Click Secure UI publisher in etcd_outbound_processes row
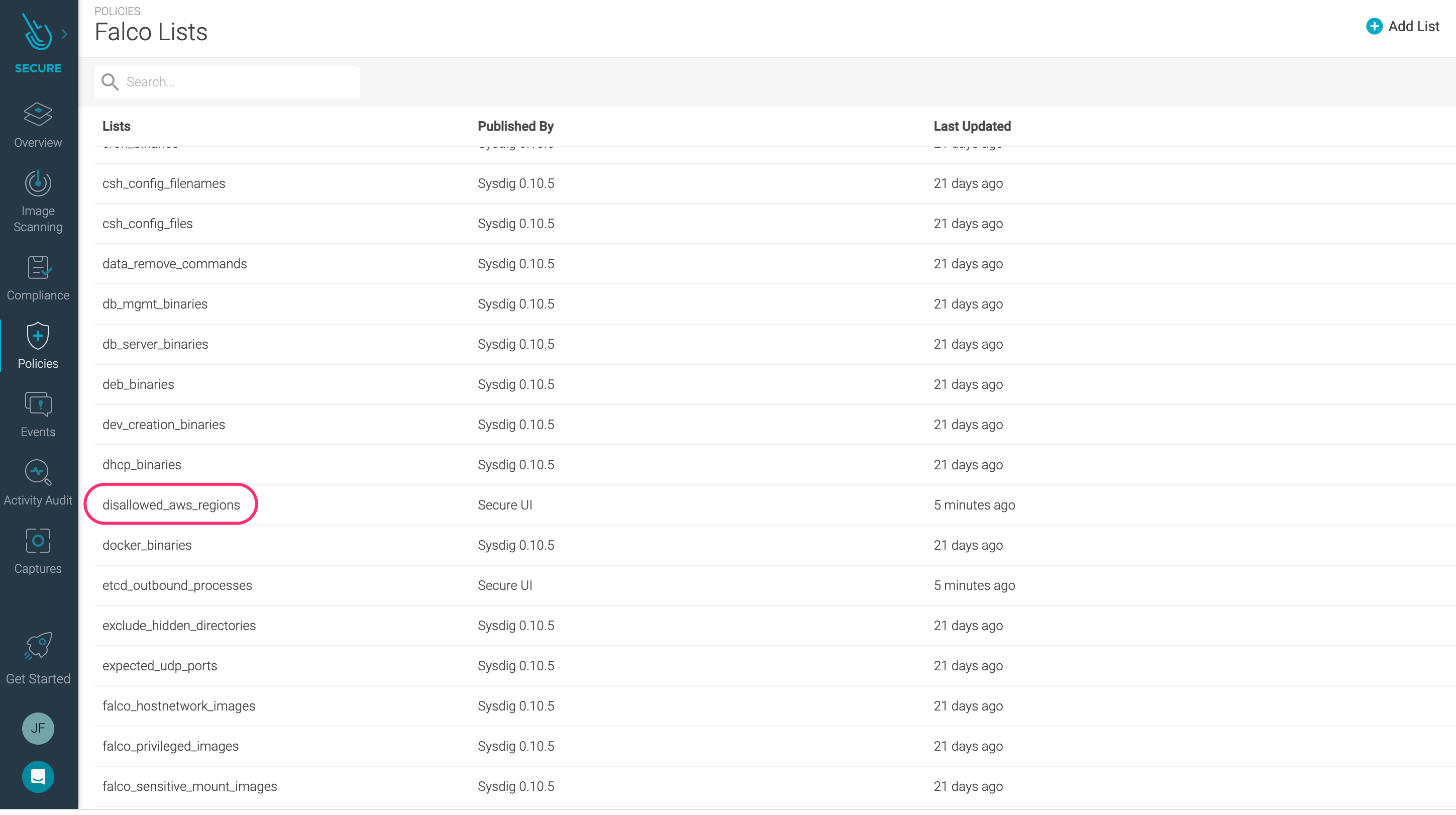Viewport: 1456px width, 815px height. tap(505, 585)
